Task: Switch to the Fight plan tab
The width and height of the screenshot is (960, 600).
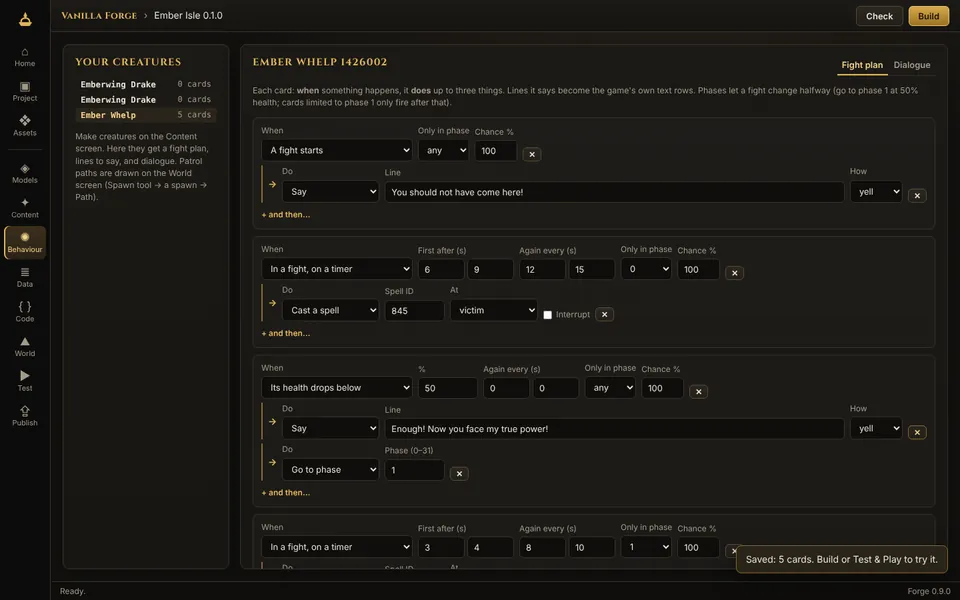Action: click(x=862, y=65)
